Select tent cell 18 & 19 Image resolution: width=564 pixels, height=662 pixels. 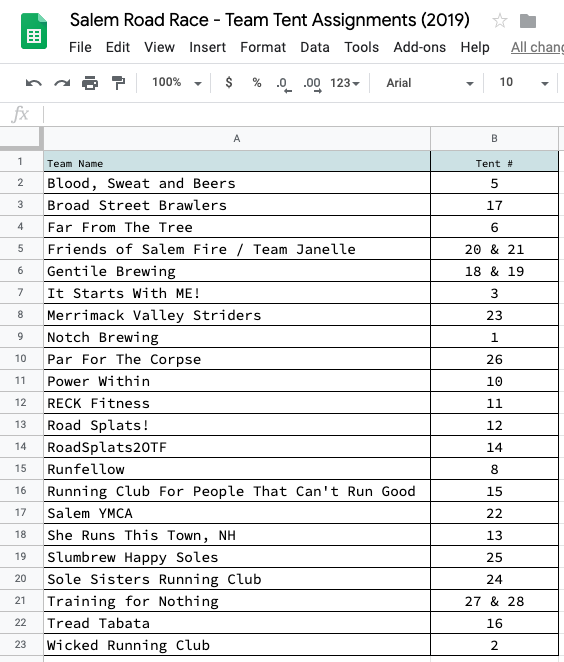click(494, 271)
